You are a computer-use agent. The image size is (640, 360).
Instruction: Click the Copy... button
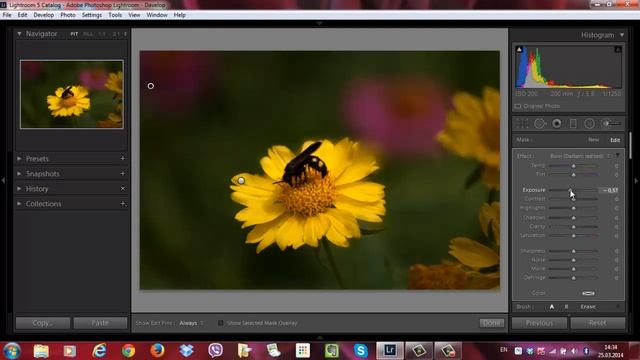coord(43,323)
